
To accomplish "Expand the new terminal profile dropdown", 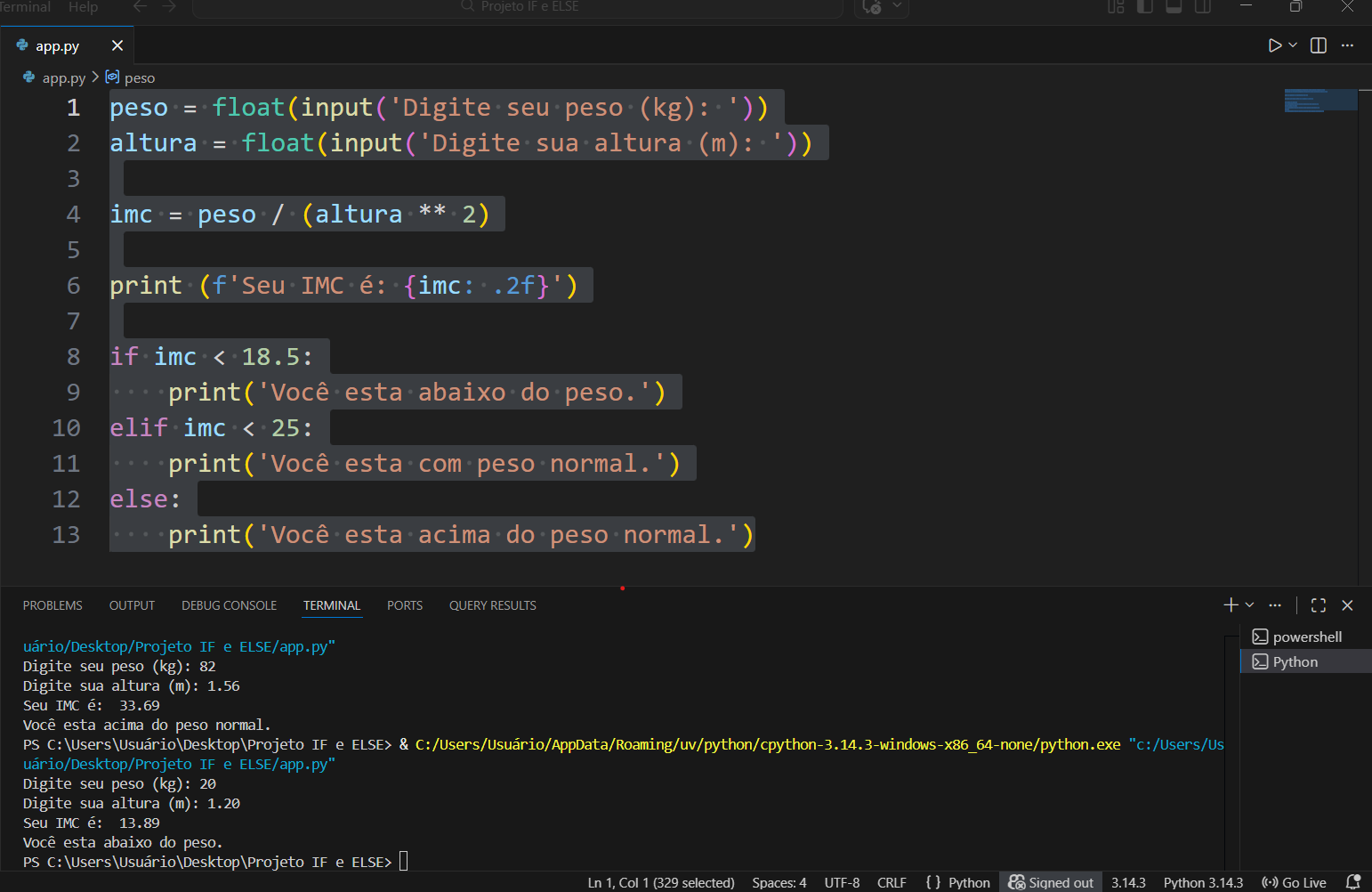I will point(1250,605).
